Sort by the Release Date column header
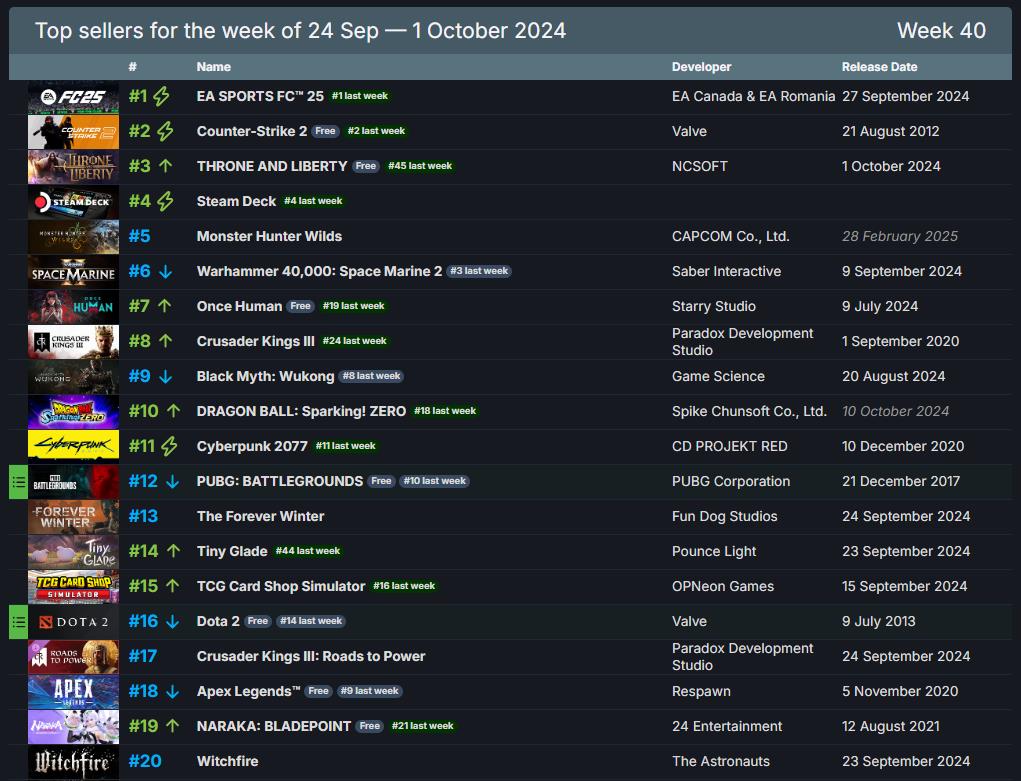 [x=879, y=67]
